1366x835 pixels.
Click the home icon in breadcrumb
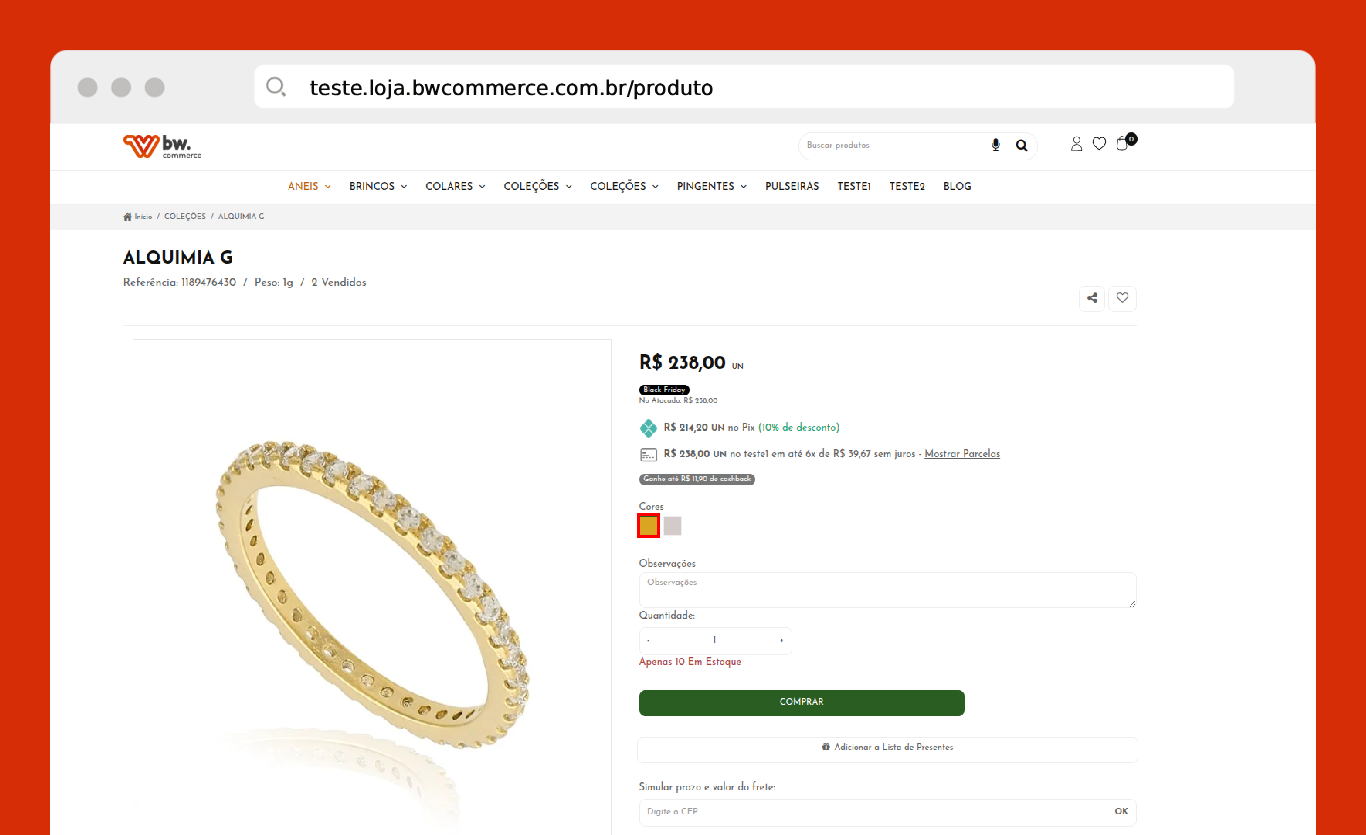128,217
